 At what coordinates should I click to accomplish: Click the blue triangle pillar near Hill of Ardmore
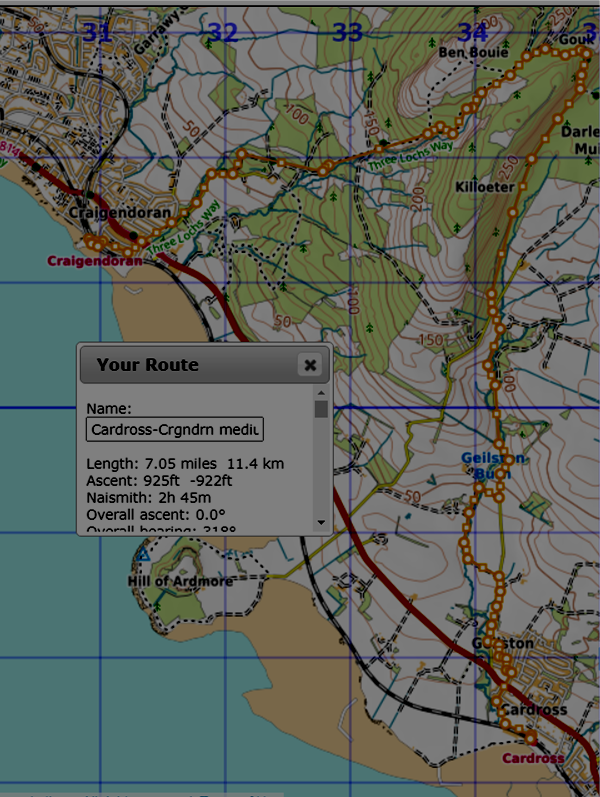click(144, 553)
